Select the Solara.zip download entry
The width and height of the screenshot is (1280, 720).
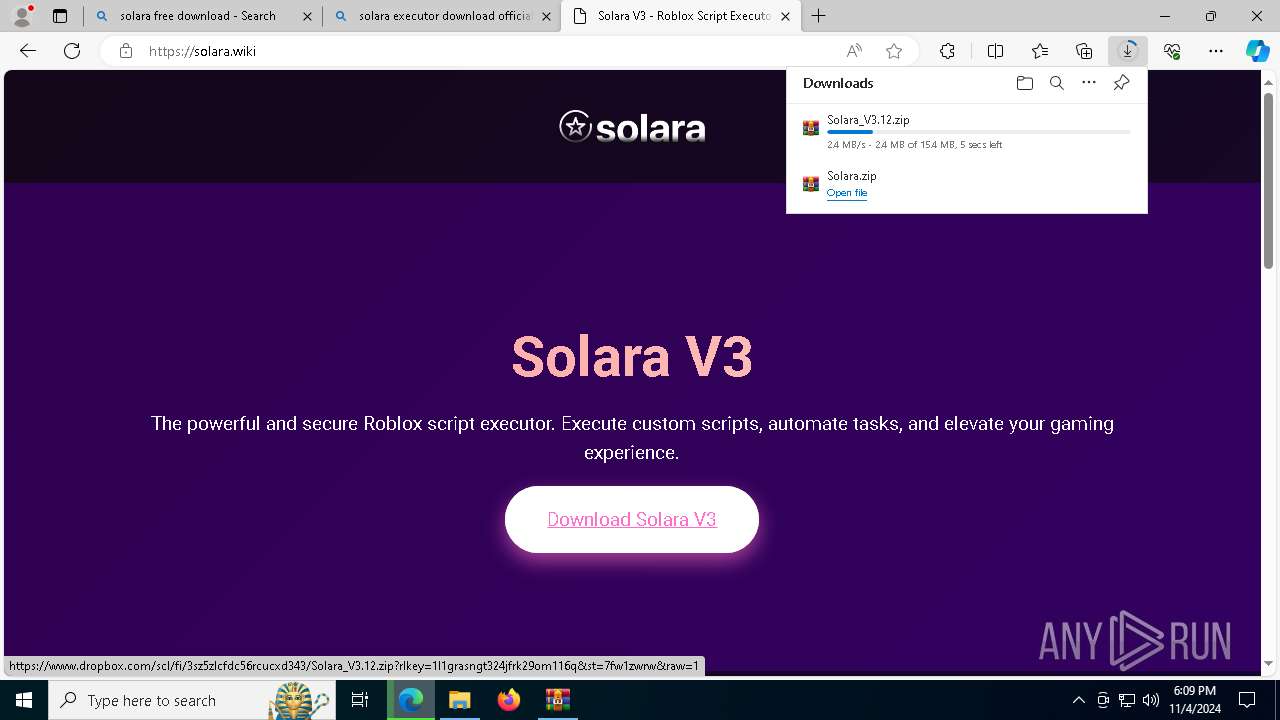pos(966,184)
